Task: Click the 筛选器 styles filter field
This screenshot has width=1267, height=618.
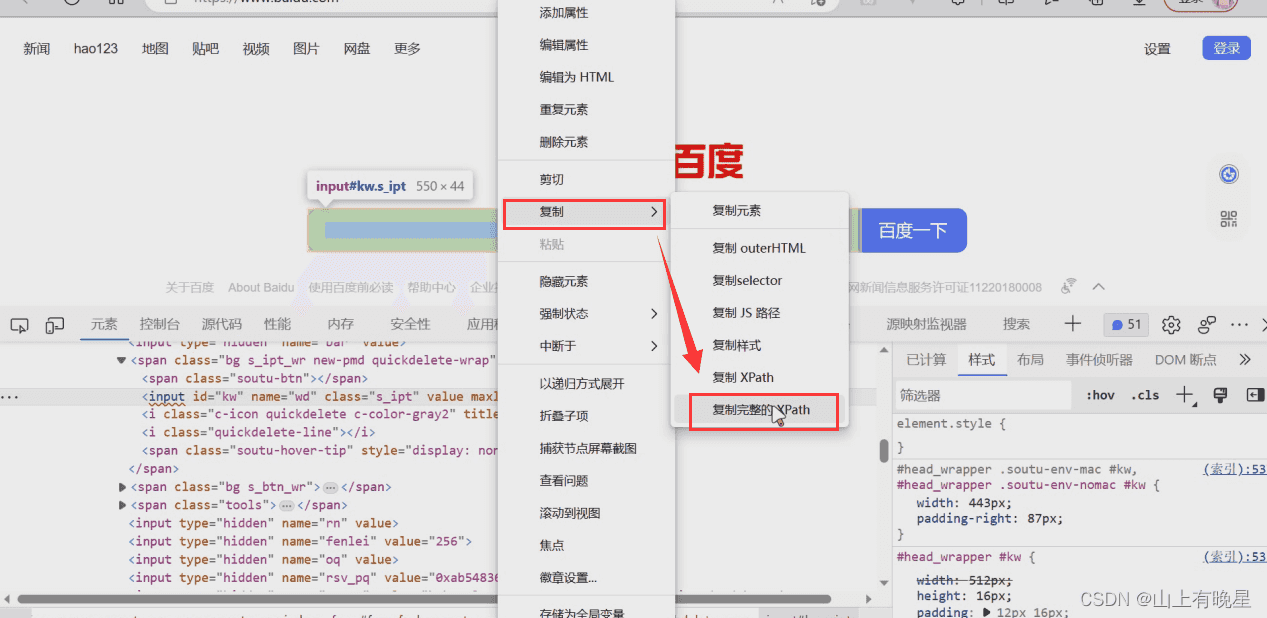Action: click(984, 395)
